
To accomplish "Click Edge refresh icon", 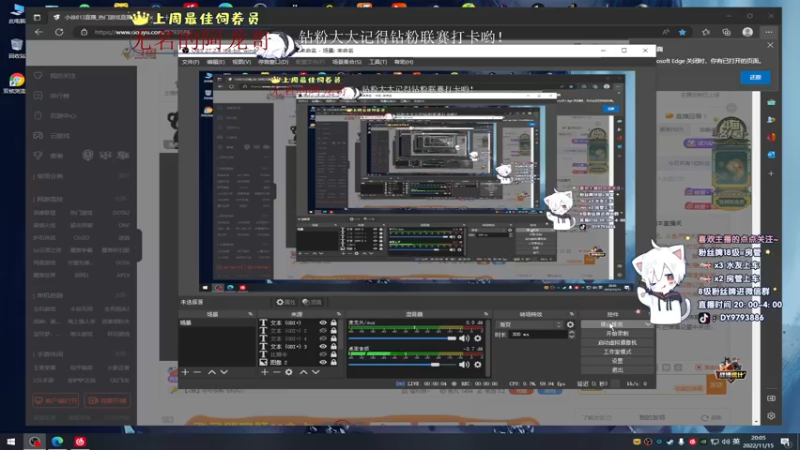I will (59, 32).
